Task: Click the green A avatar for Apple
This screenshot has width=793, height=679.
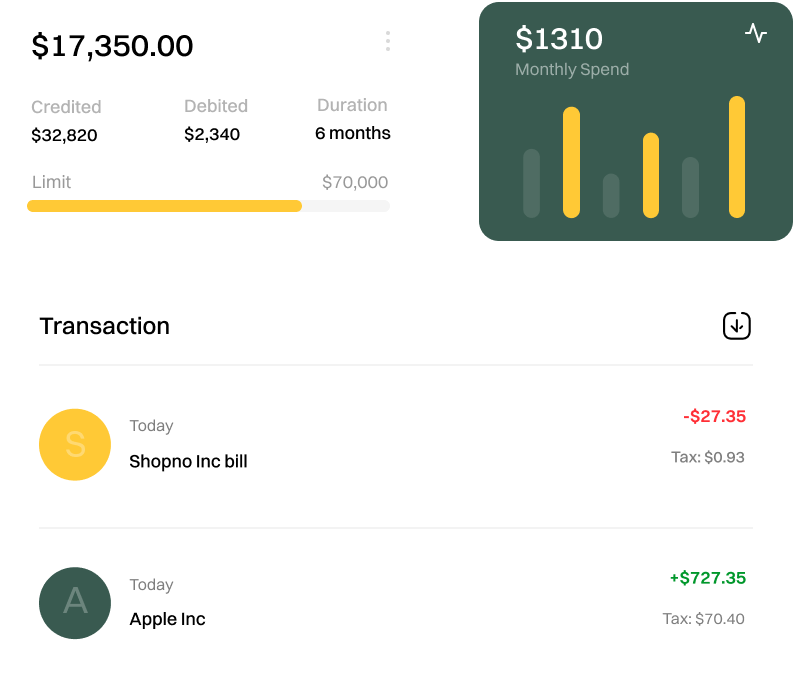Action: click(x=75, y=603)
